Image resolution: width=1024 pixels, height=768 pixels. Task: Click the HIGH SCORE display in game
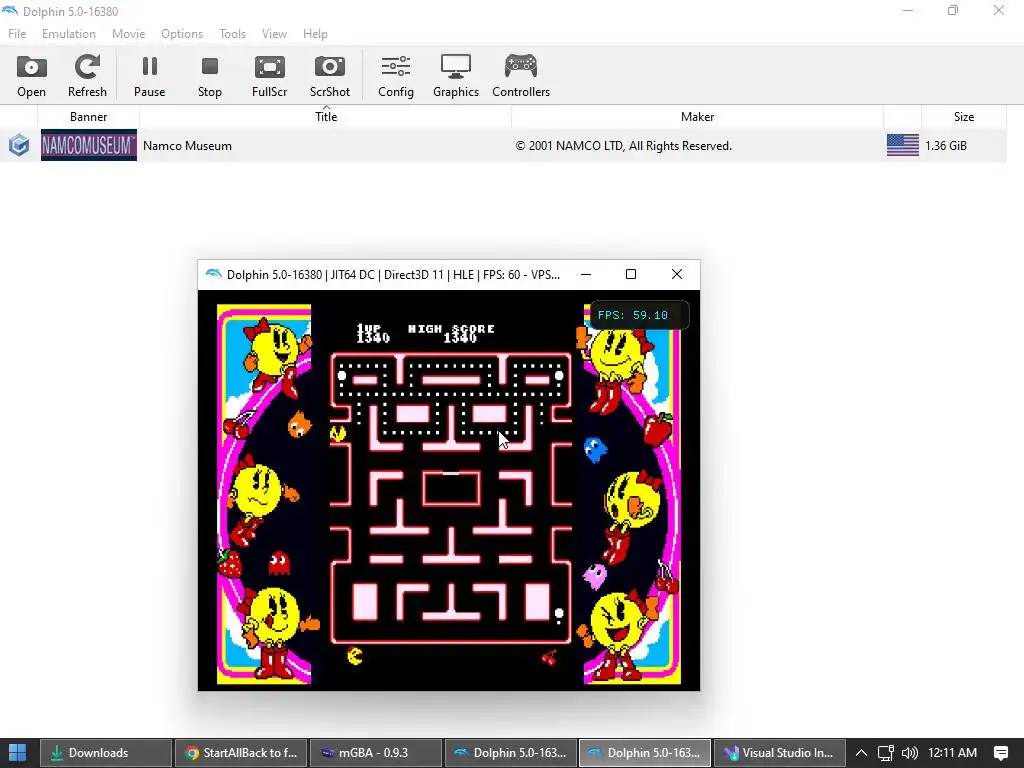(x=451, y=333)
